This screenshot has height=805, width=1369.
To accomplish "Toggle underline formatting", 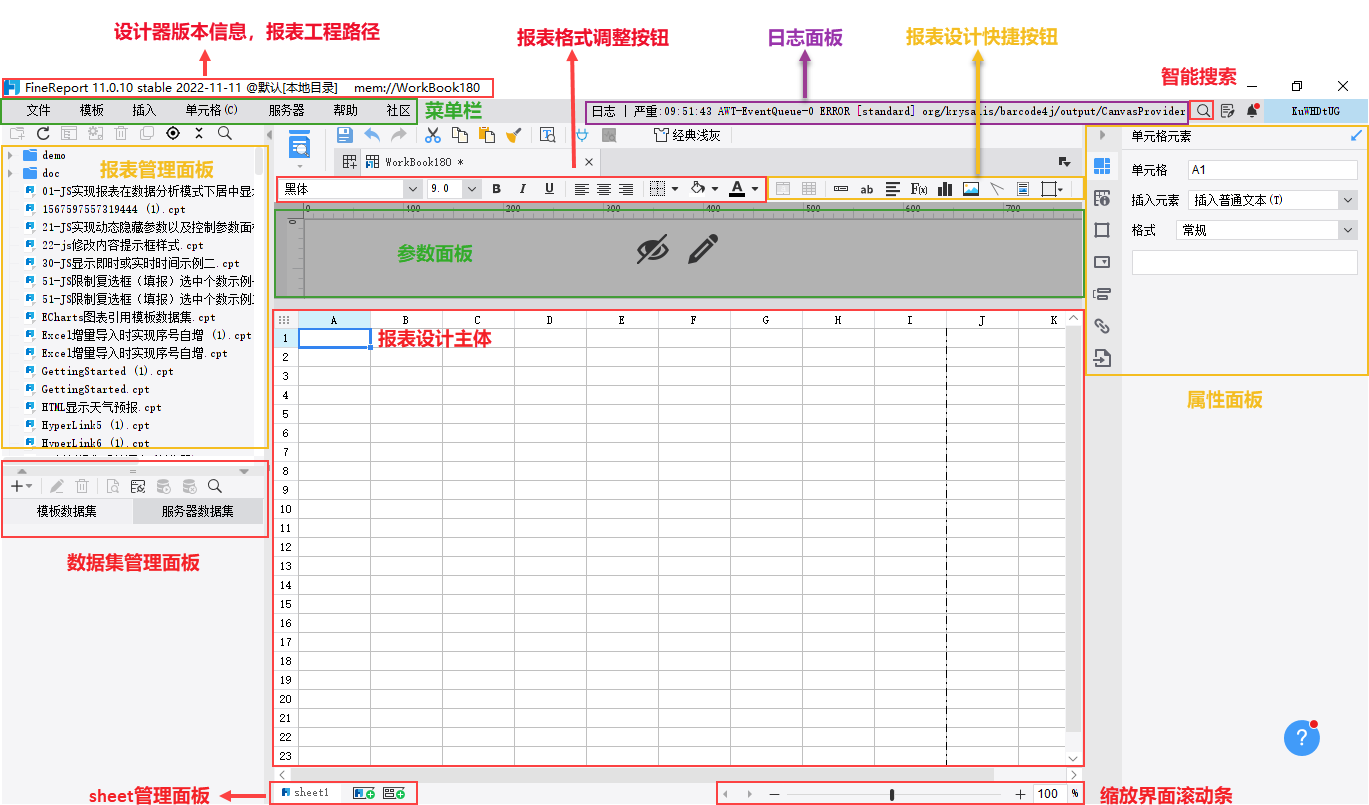I will pos(549,188).
